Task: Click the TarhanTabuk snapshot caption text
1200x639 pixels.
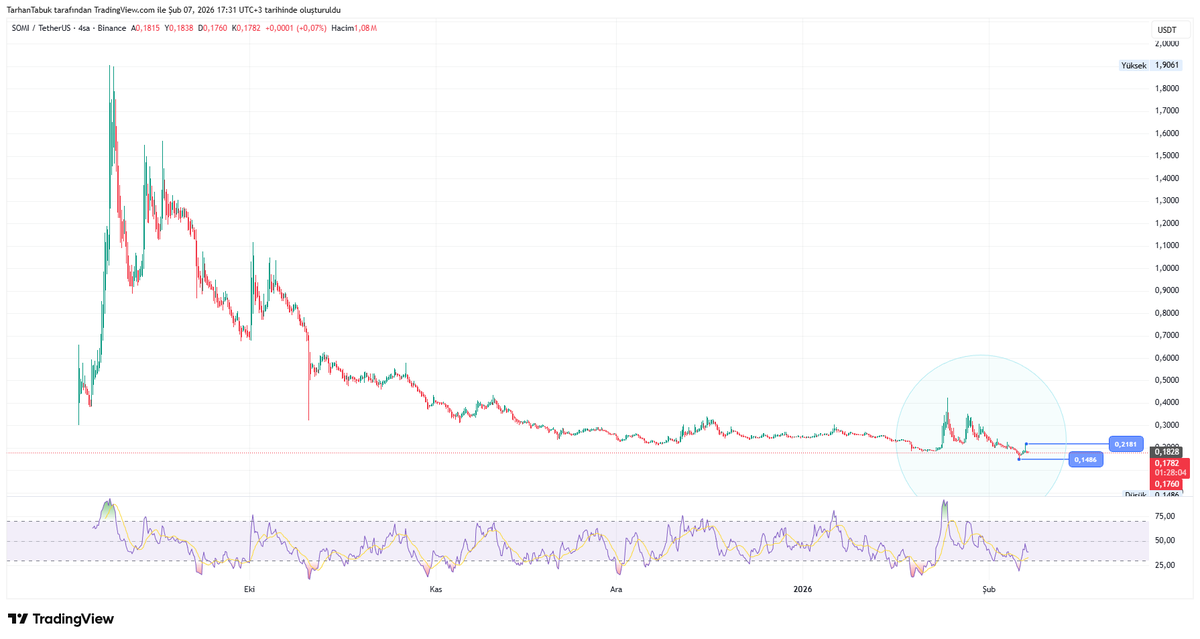Action: click(x=173, y=10)
